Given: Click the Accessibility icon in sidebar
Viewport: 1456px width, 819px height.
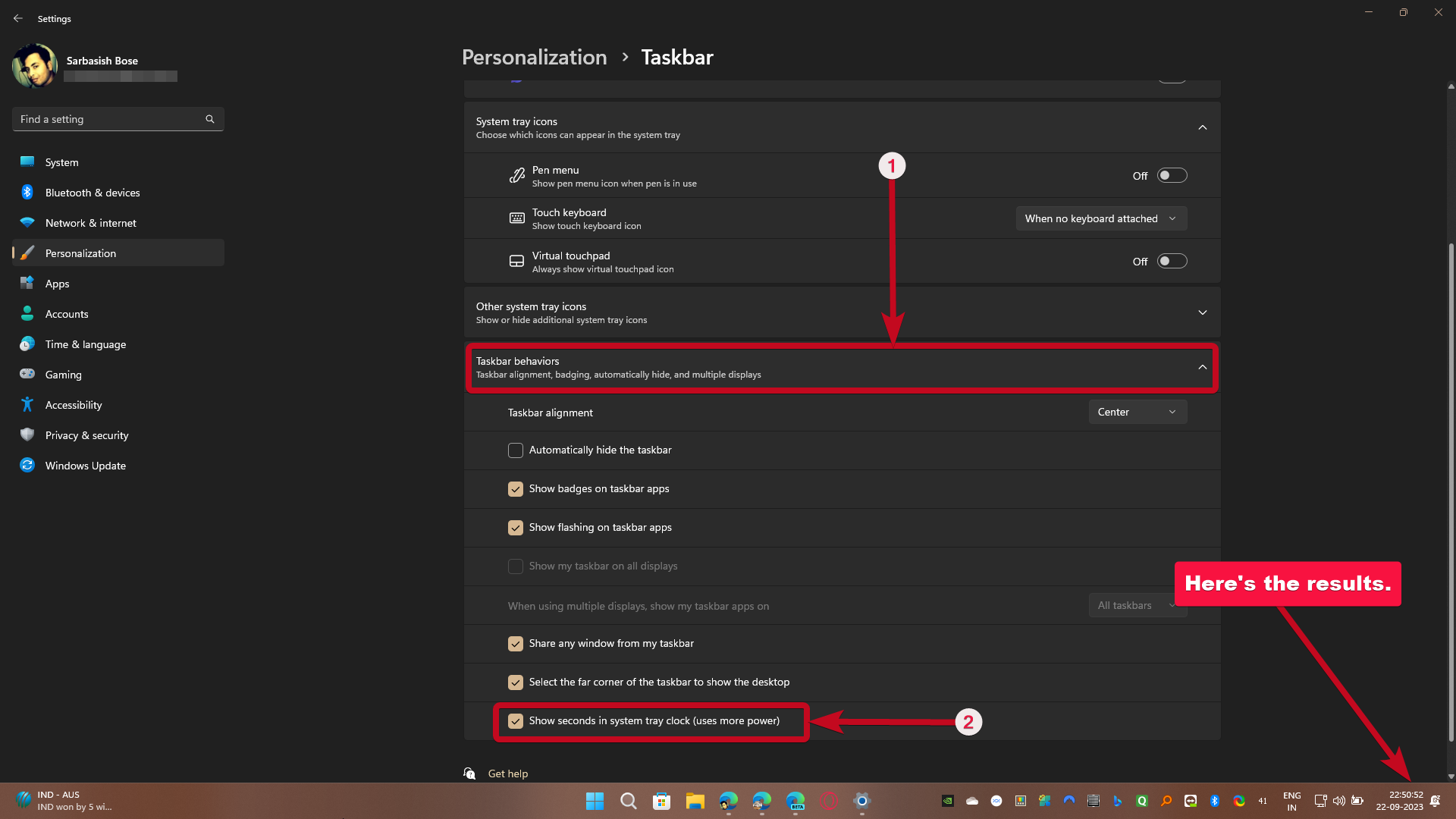Looking at the screenshot, I should [x=27, y=404].
